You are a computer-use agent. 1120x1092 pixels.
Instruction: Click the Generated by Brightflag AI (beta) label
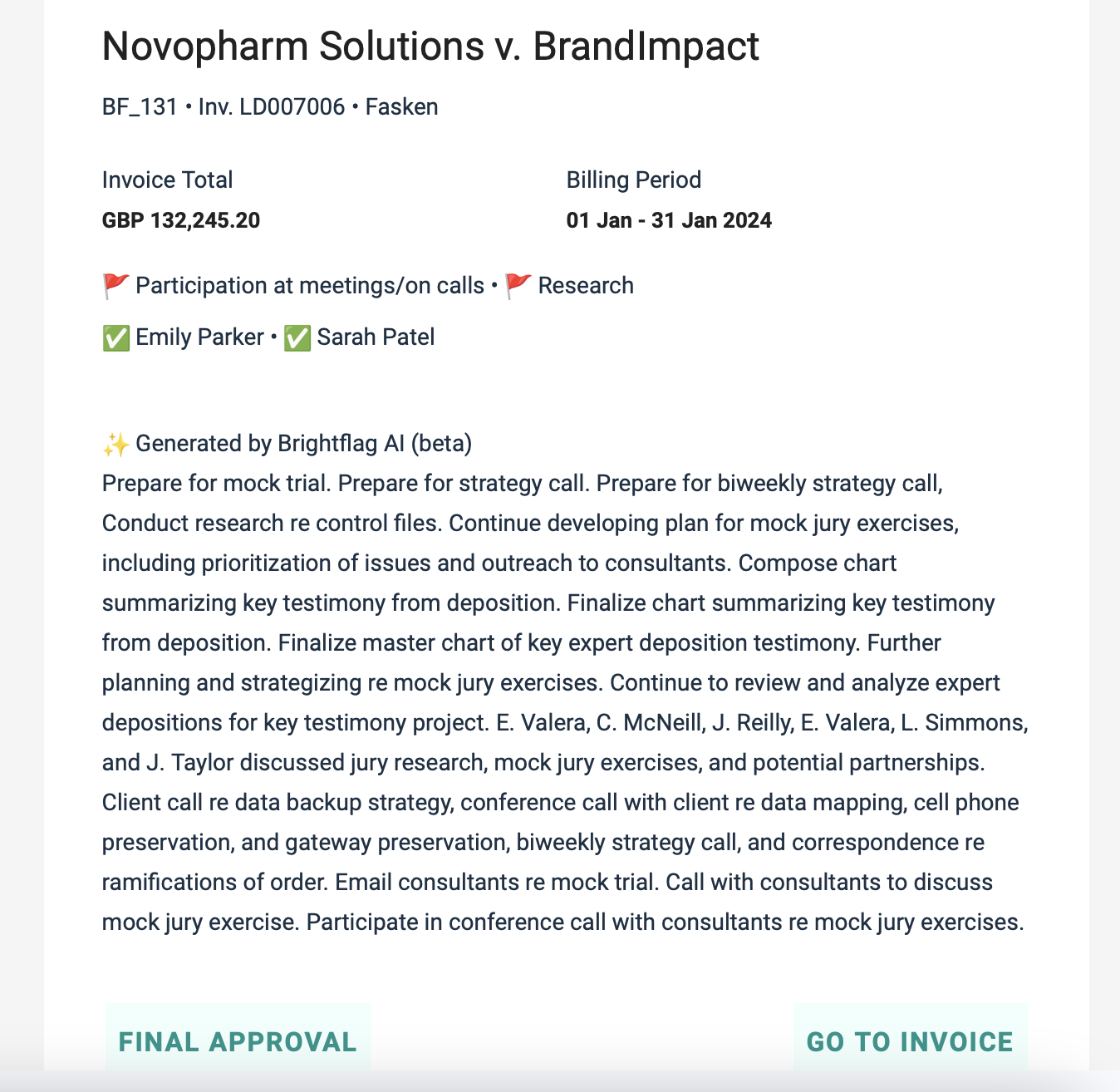pyautogui.click(x=304, y=444)
